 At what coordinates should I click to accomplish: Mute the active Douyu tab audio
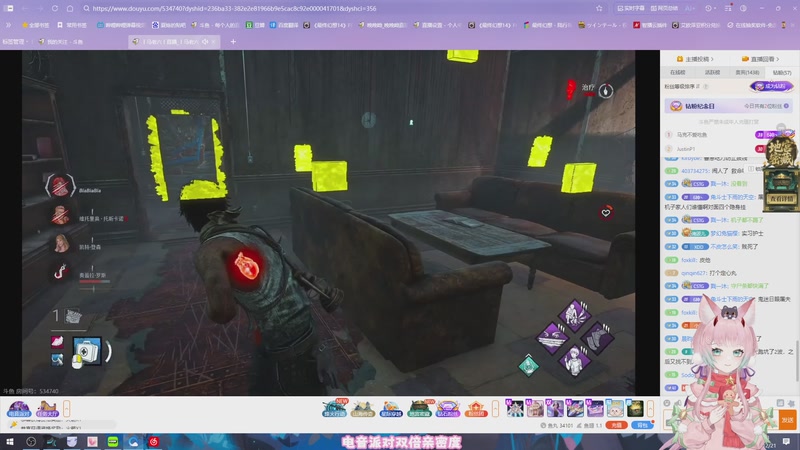[x=205, y=42]
